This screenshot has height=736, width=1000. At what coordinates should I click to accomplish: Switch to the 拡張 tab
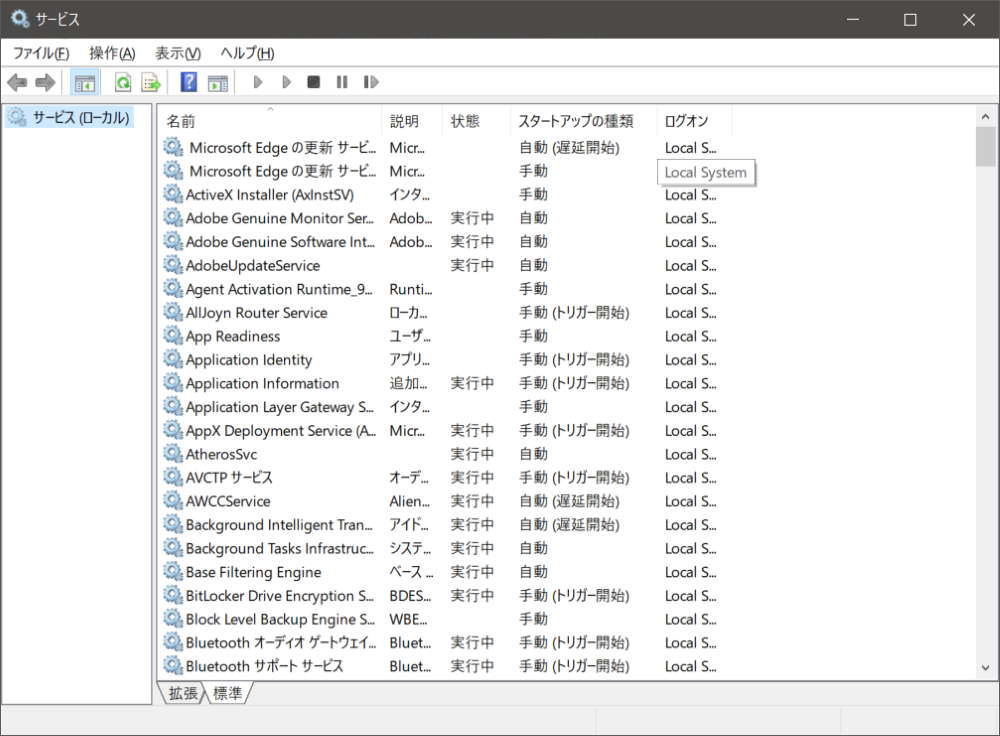tap(182, 693)
